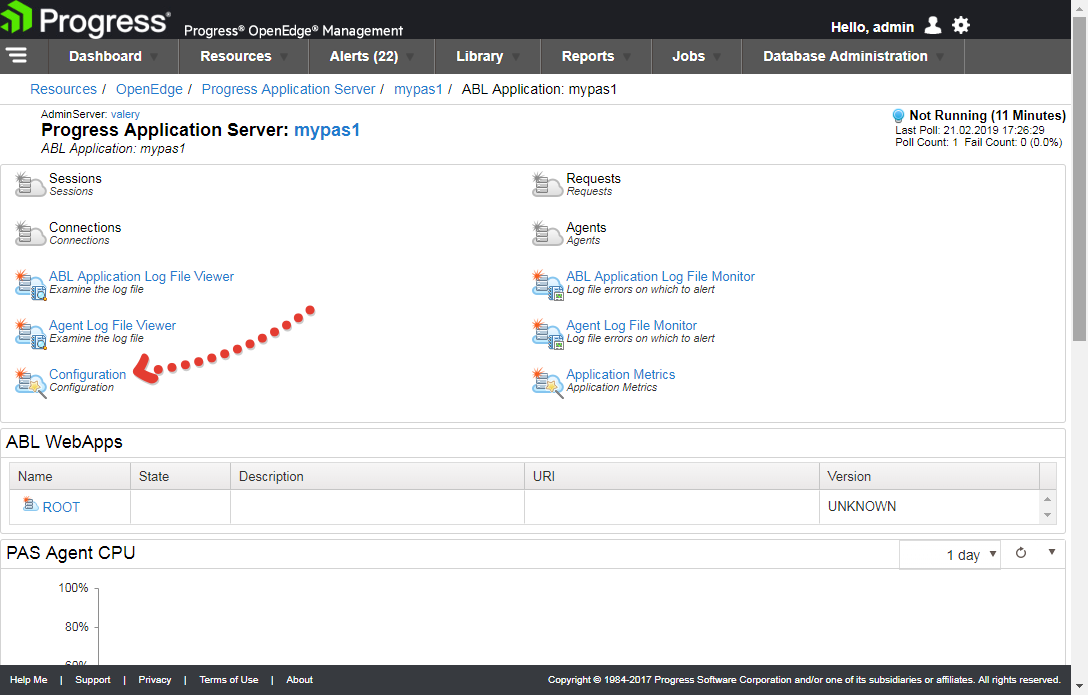The height and width of the screenshot is (695, 1088).
Task: Open the Configuration link
Action: [x=88, y=374]
